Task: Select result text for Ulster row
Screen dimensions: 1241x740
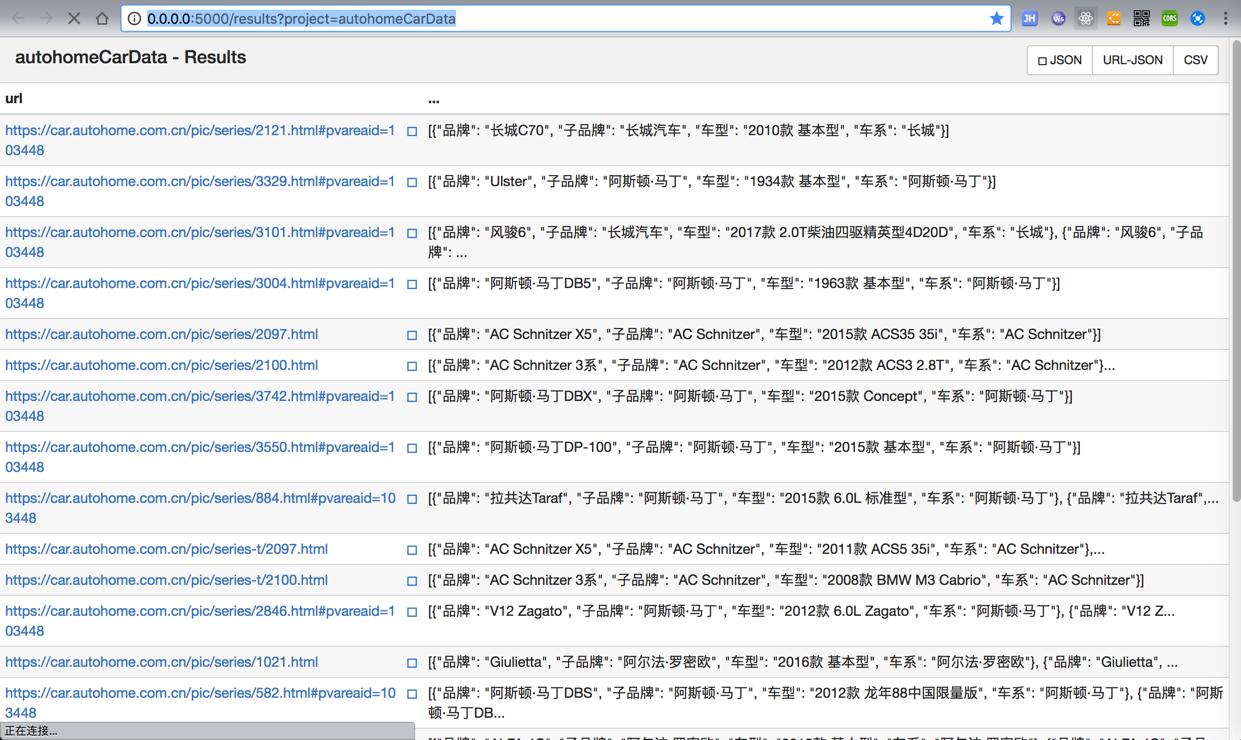Action: click(711, 181)
